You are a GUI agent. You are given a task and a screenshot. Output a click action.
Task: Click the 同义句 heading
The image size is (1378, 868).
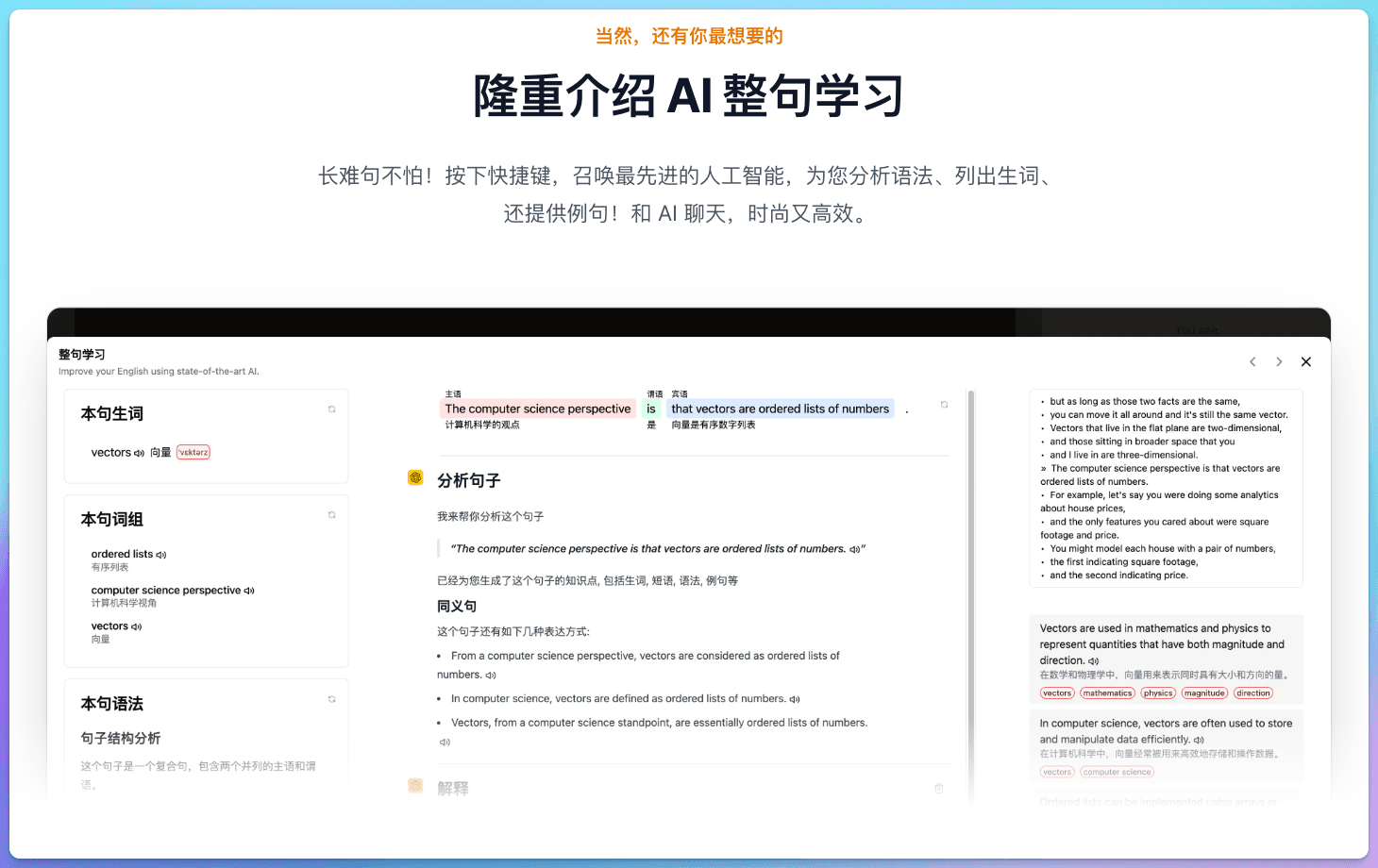tap(457, 607)
